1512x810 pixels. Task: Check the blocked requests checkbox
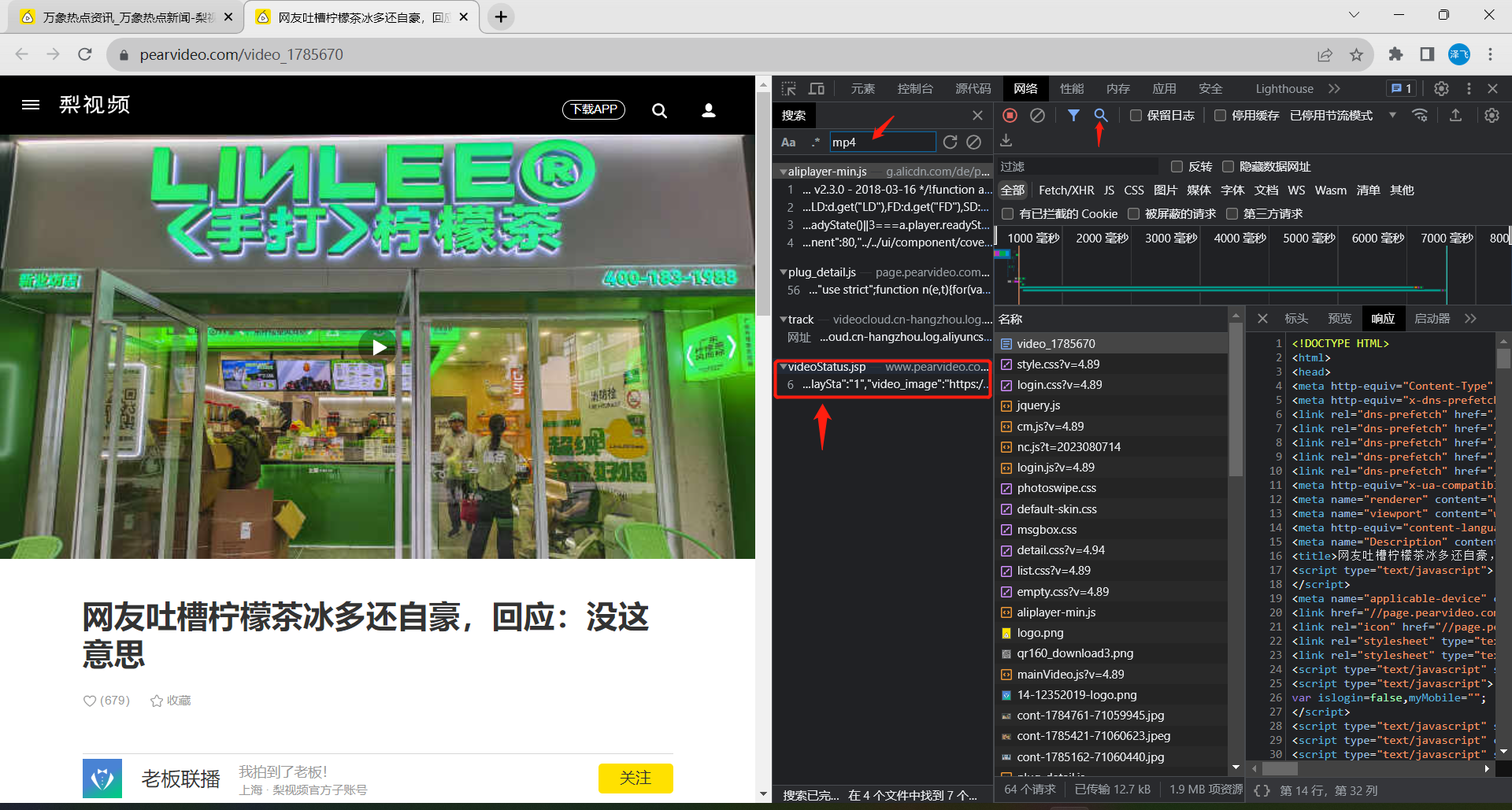click(x=1133, y=214)
